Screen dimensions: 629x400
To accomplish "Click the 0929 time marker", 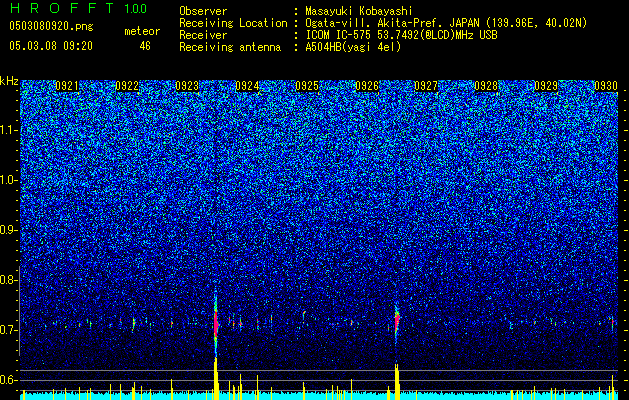I will pos(546,86).
